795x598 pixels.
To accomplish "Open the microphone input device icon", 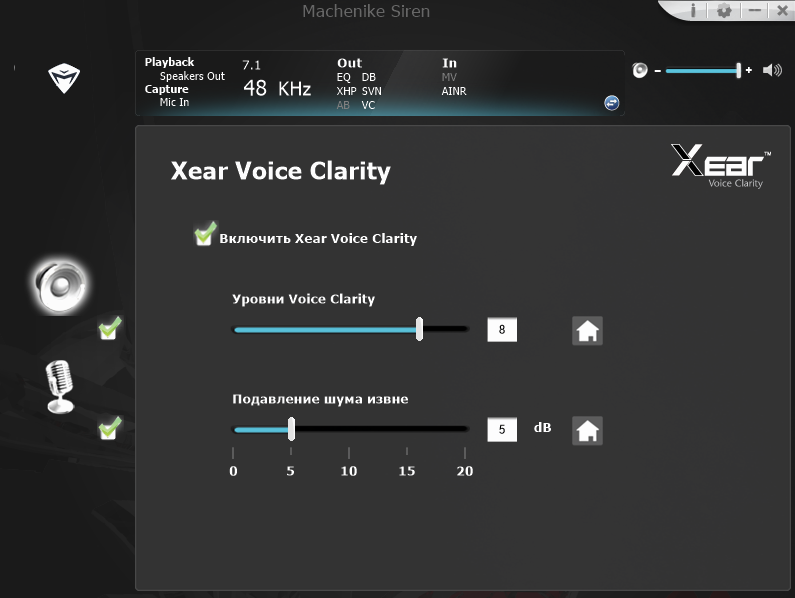I will click(x=60, y=386).
